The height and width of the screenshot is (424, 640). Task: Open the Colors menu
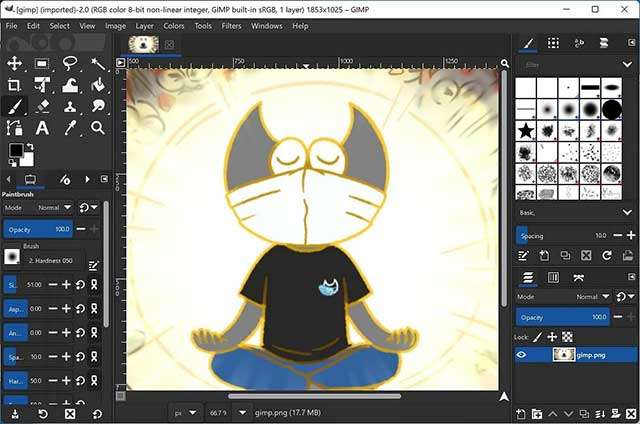[x=174, y=25]
